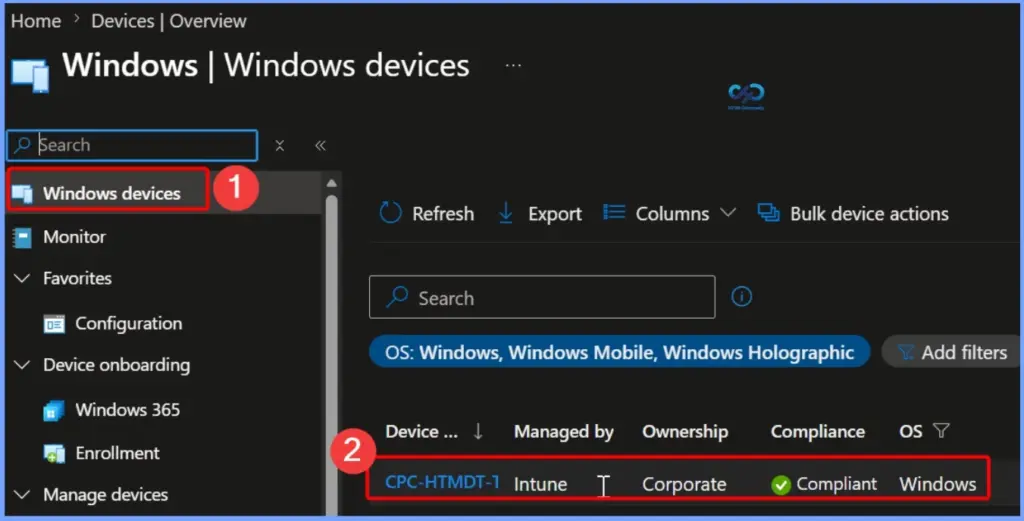
Task: Click the Intune managed-by cell
Action: click(540, 484)
